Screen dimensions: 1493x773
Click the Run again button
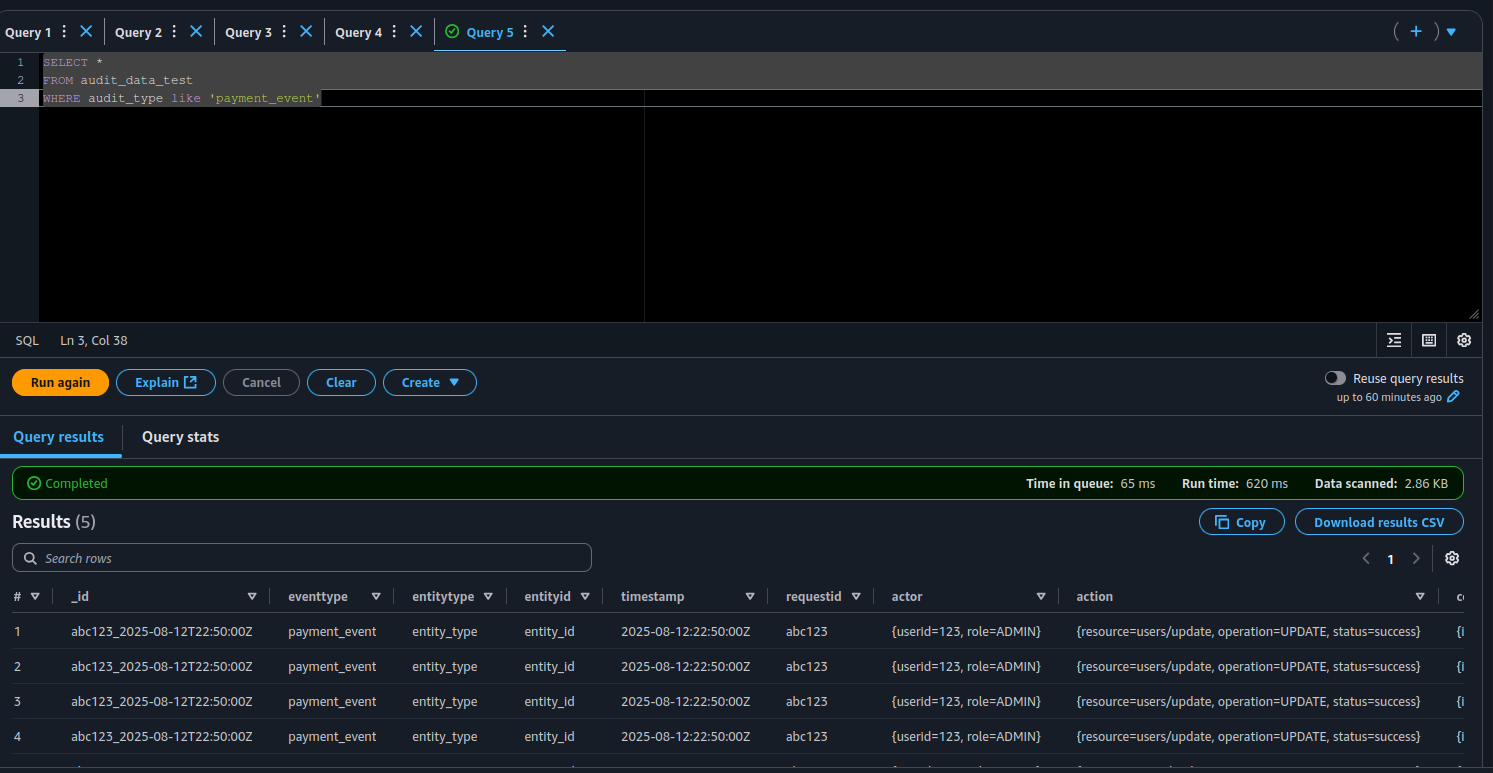60,382
